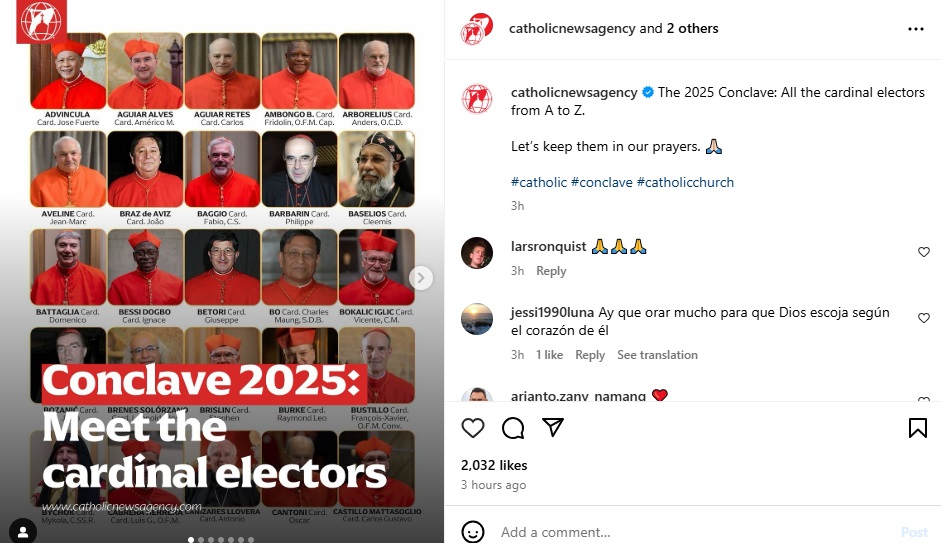Open the three-dot more options menu
This screenshot has width=941, height=543.
[916, 29]
